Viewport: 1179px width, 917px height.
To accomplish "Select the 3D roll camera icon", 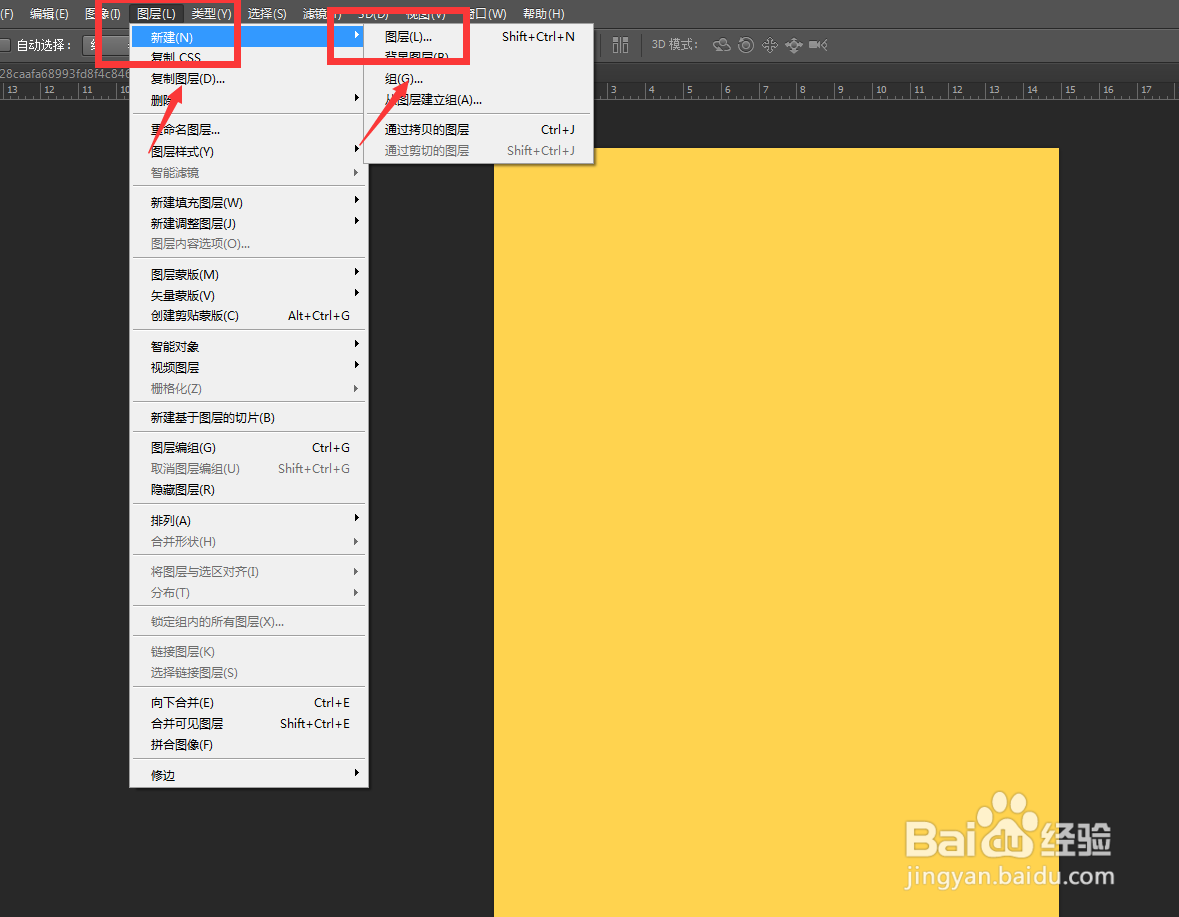I will point(746,45).
